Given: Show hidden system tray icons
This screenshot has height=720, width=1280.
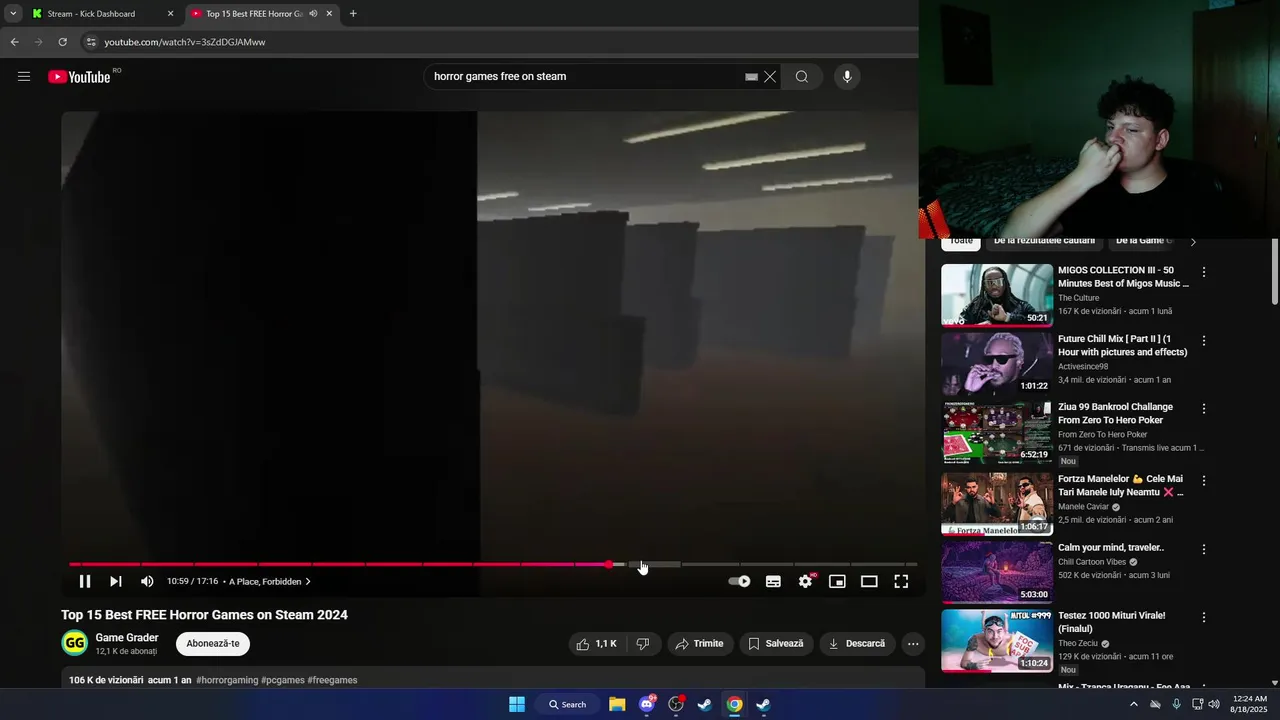Looking at the screenshot, I should 1133,704.
